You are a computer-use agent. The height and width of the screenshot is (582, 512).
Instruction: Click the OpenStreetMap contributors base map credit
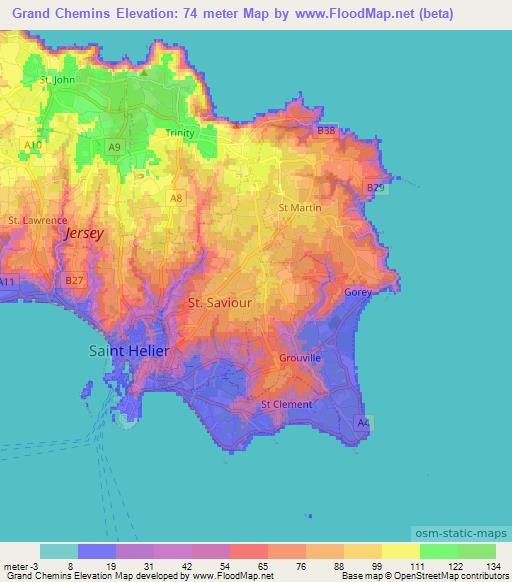[x=425, y=576]
